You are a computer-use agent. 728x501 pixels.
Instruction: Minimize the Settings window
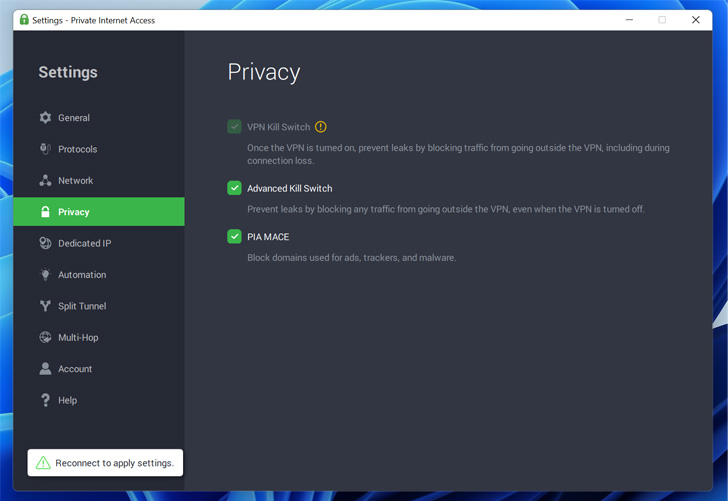click(x=629, y=20)
